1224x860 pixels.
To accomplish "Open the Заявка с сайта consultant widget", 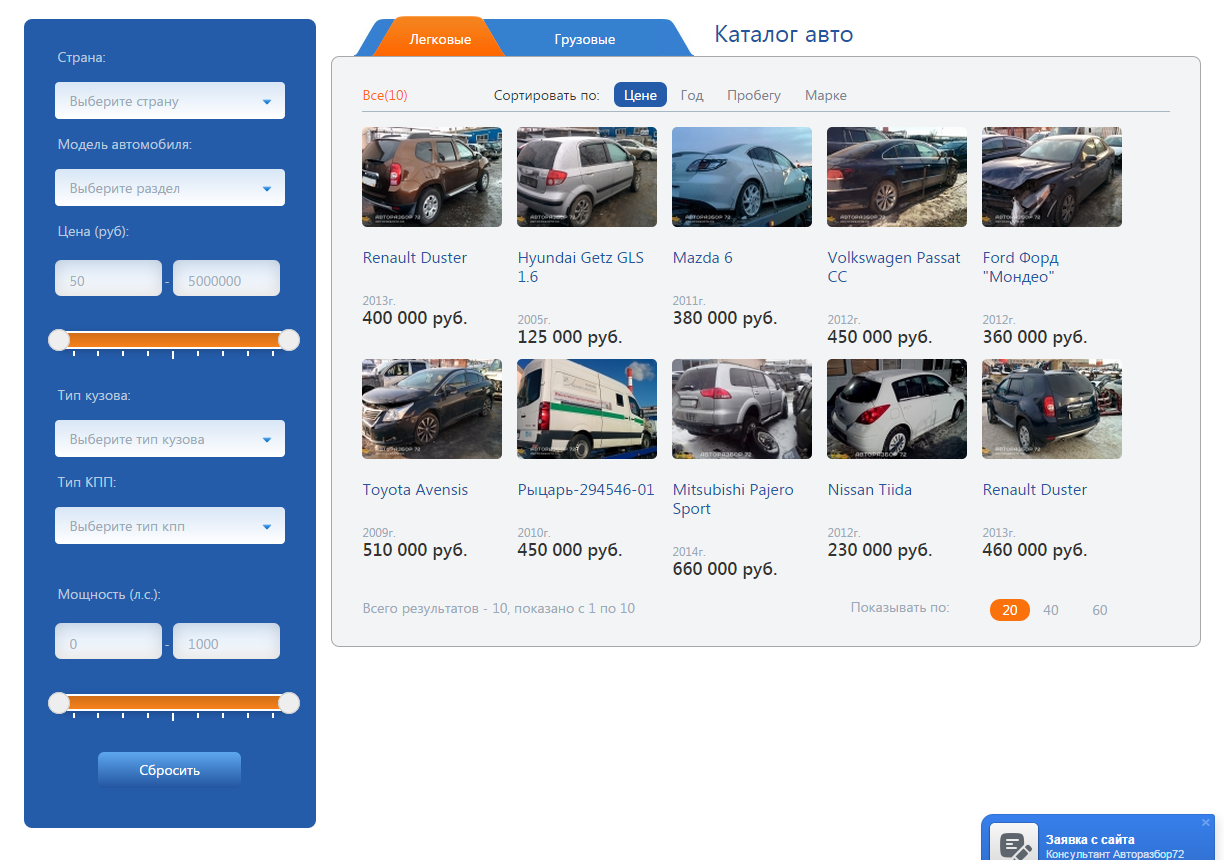I will coord(1098,837).
